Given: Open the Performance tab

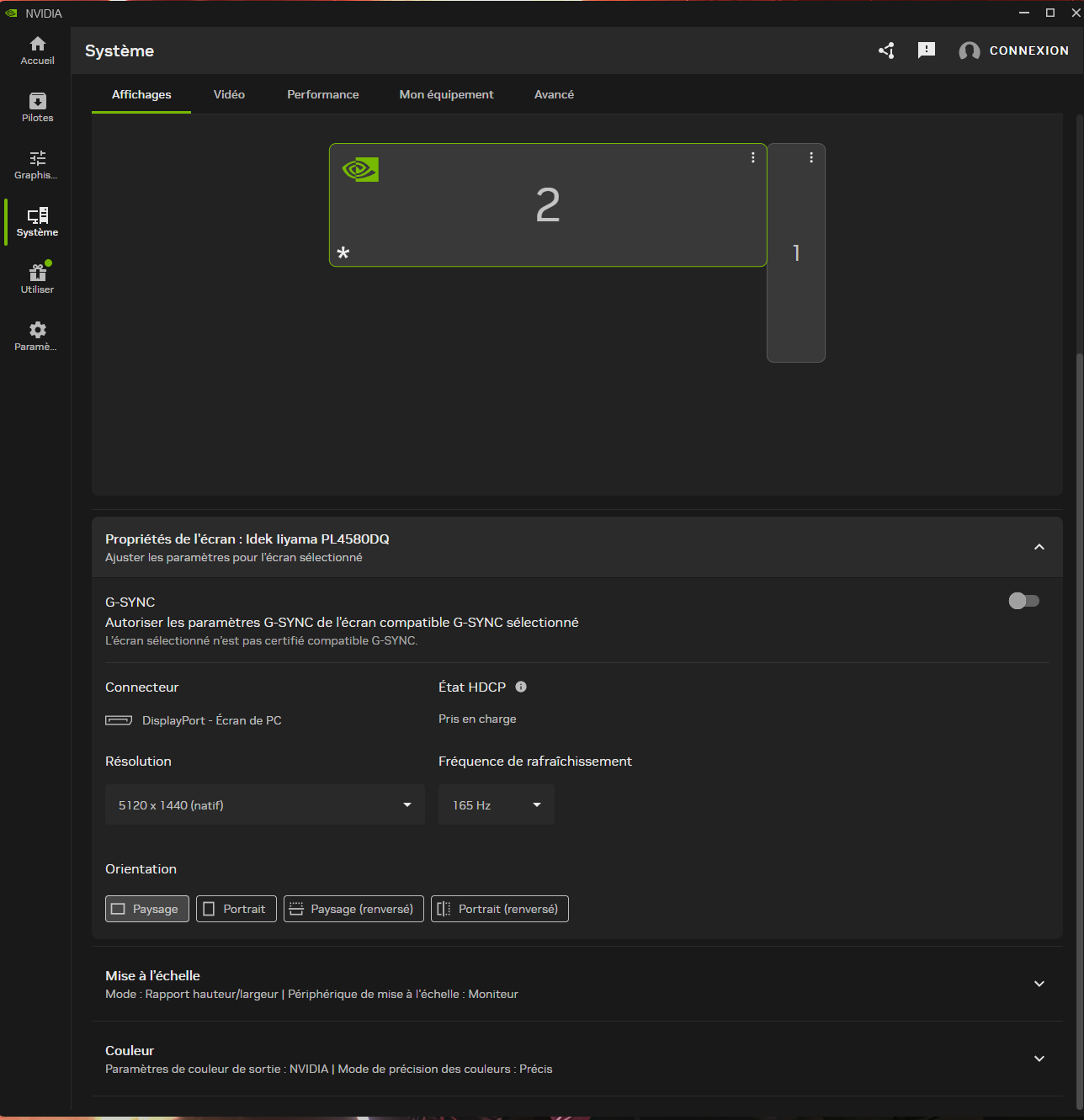Looking at the screenshot, I should tap(323, 94).
